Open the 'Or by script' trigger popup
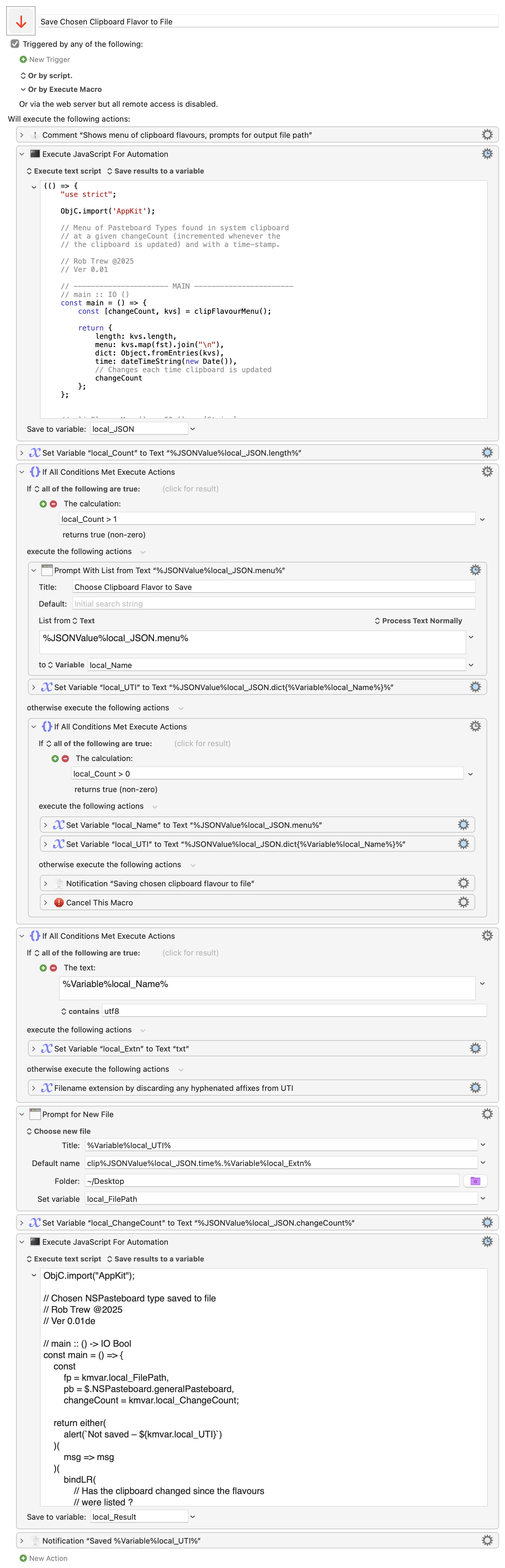 [x=46, y=75]
